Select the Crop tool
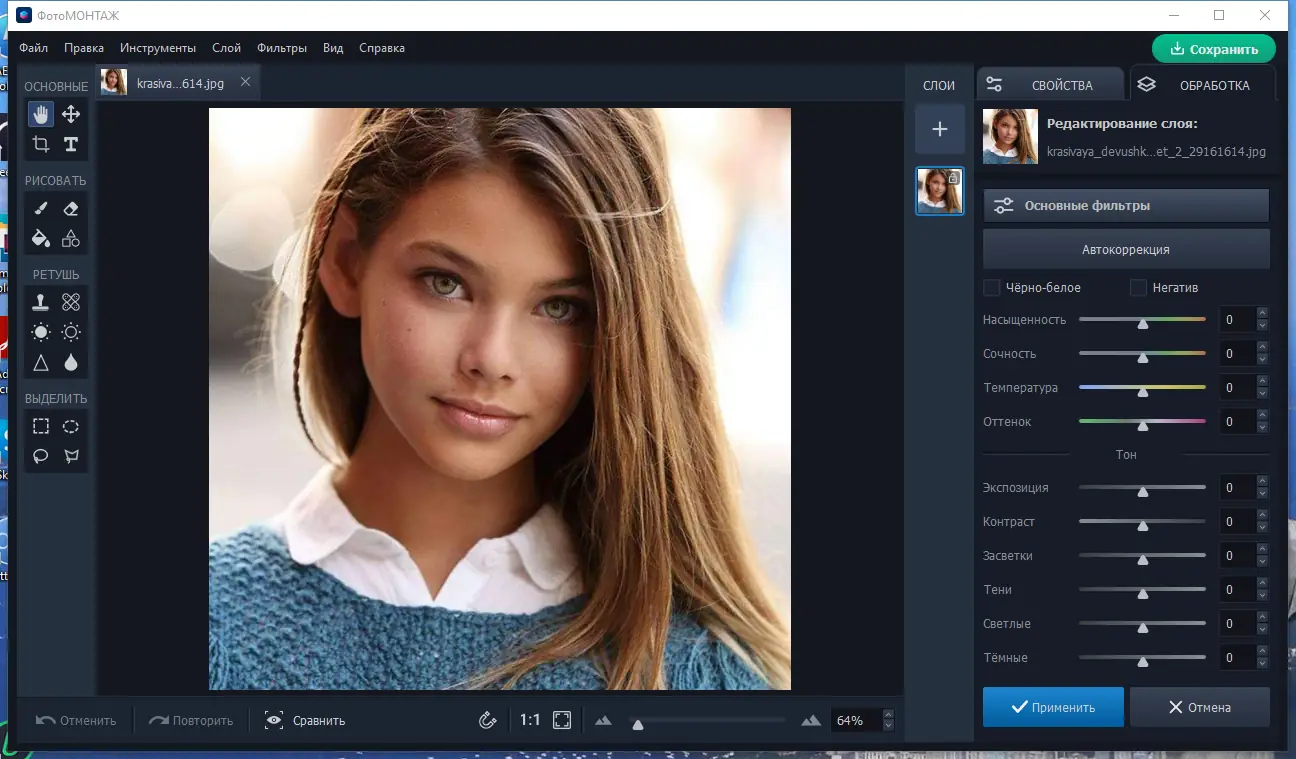 (41, 144)
